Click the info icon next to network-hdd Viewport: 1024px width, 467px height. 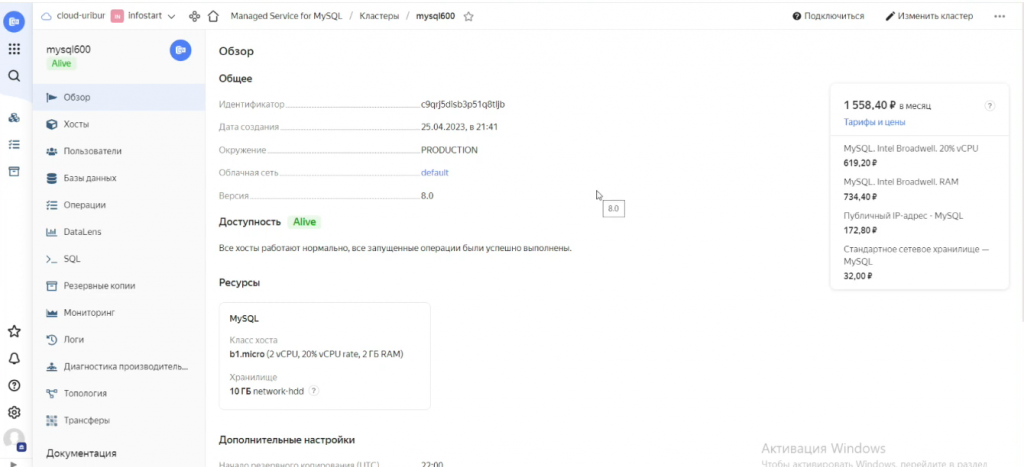pos(313,391)
